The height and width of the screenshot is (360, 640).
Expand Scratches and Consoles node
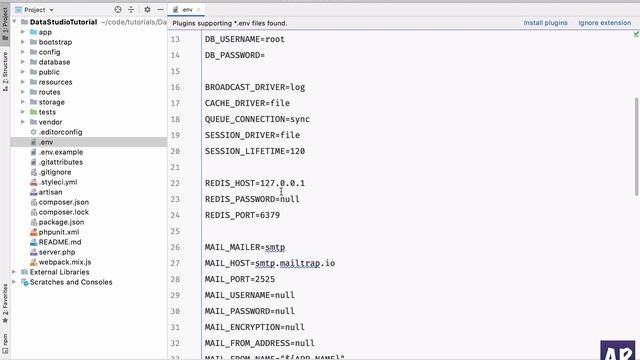tap(15, 282)
